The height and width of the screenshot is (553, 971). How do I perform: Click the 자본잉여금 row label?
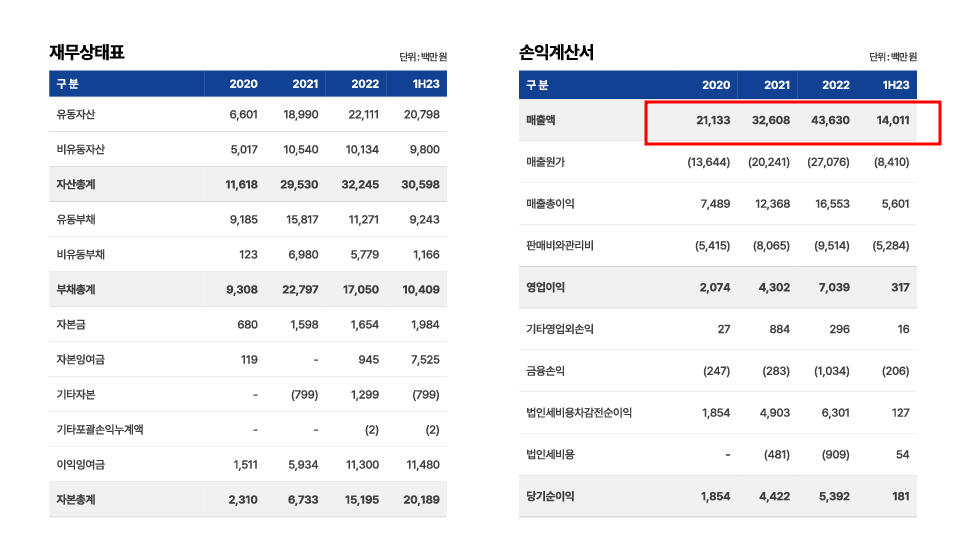point(81,359)
